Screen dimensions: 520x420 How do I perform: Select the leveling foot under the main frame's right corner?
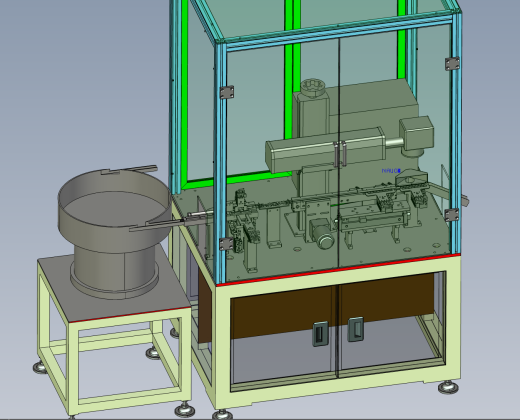pos(448,387)
